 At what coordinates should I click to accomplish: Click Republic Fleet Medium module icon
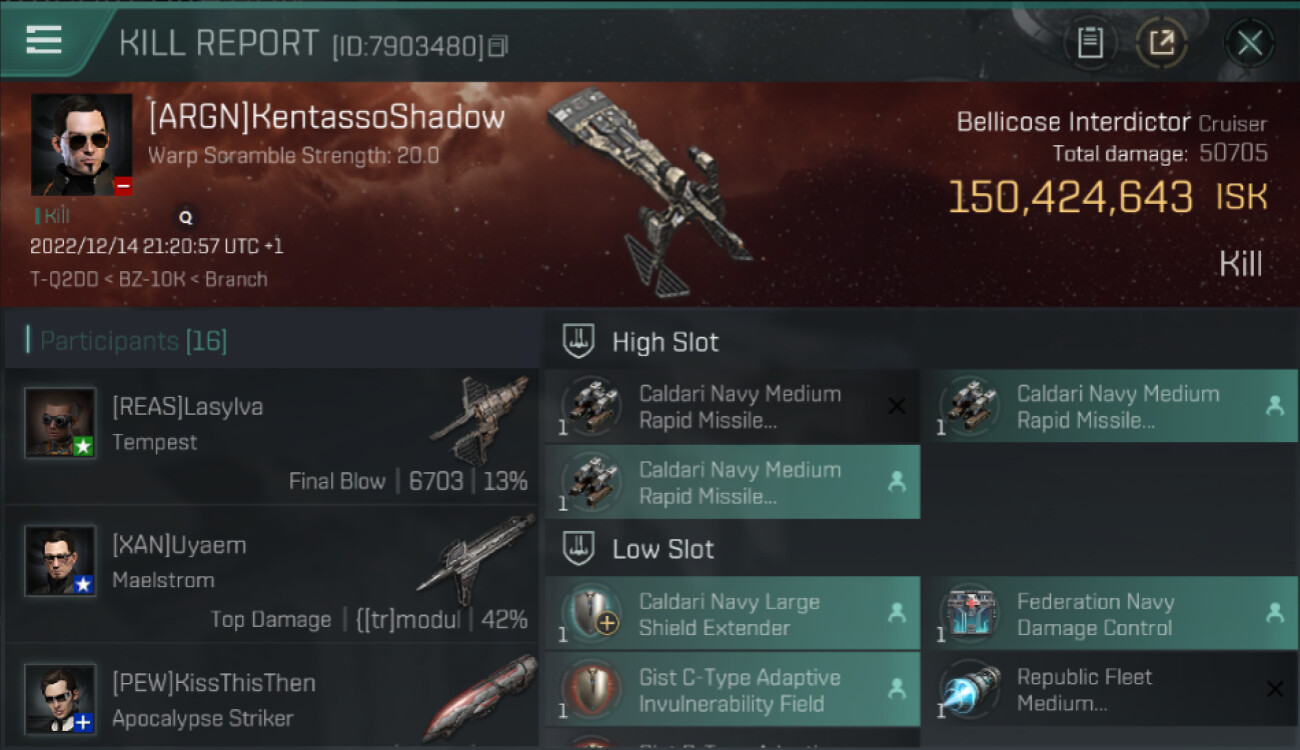click(x=970, y=689)
